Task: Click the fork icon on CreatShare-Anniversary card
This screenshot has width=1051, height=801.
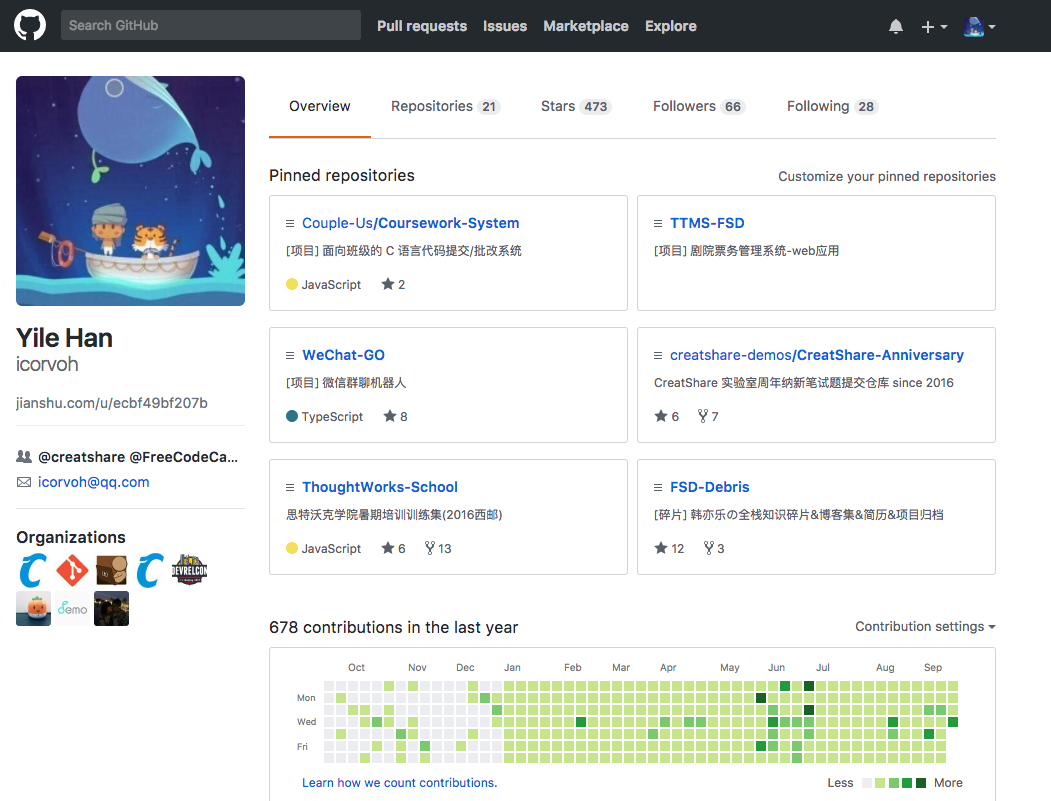Action: (702, 416)
